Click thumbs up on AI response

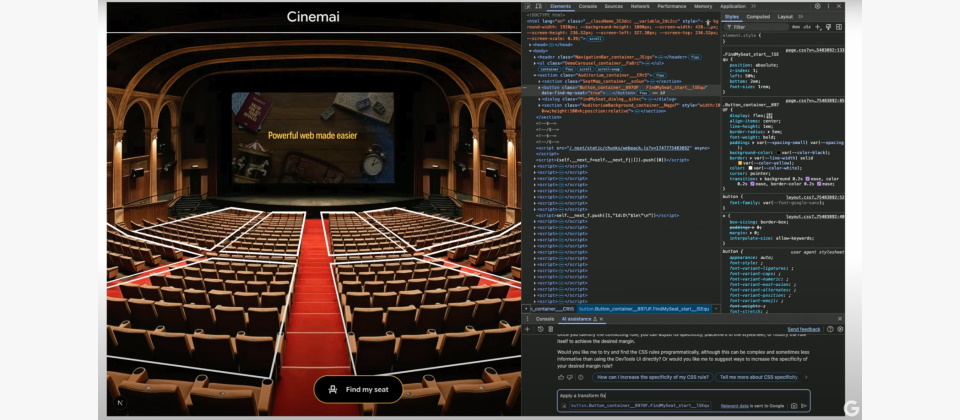(561, 377)
